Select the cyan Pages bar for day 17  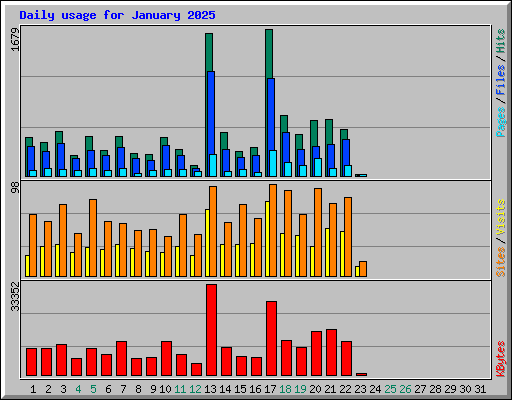click(x=273, y=163)
